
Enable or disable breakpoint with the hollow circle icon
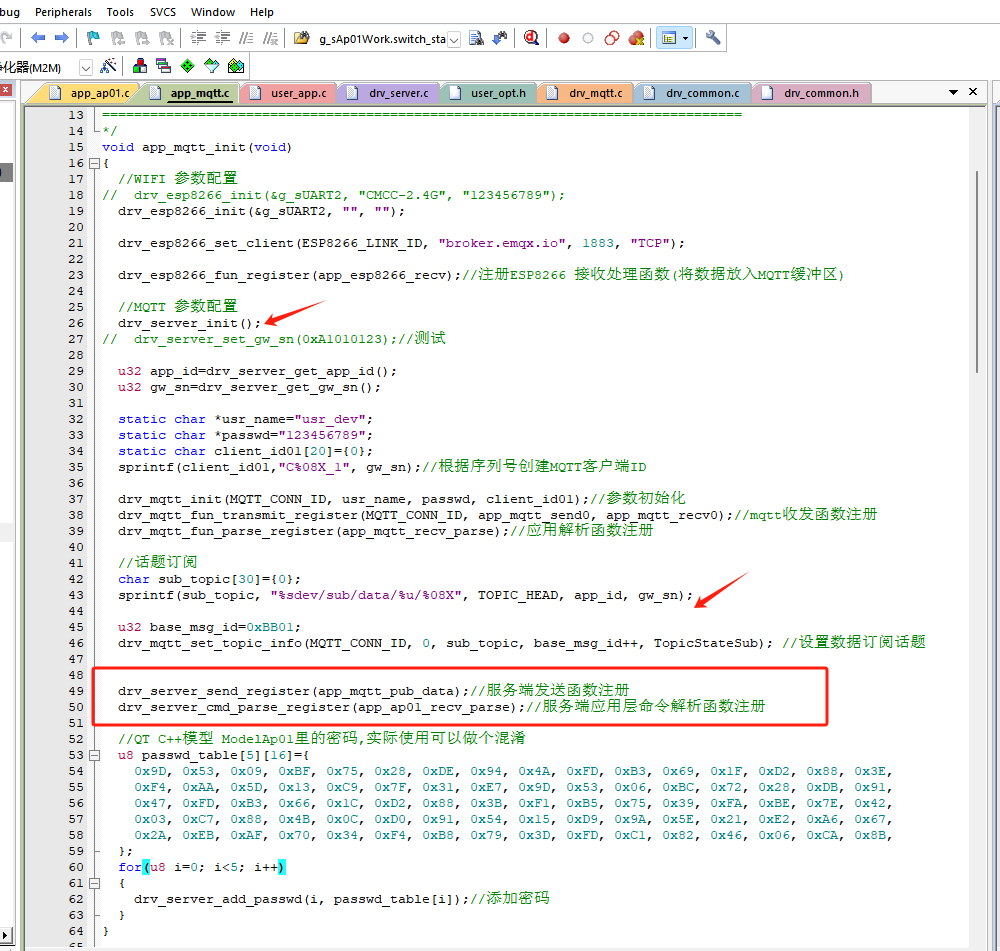[x=588, y=38]
